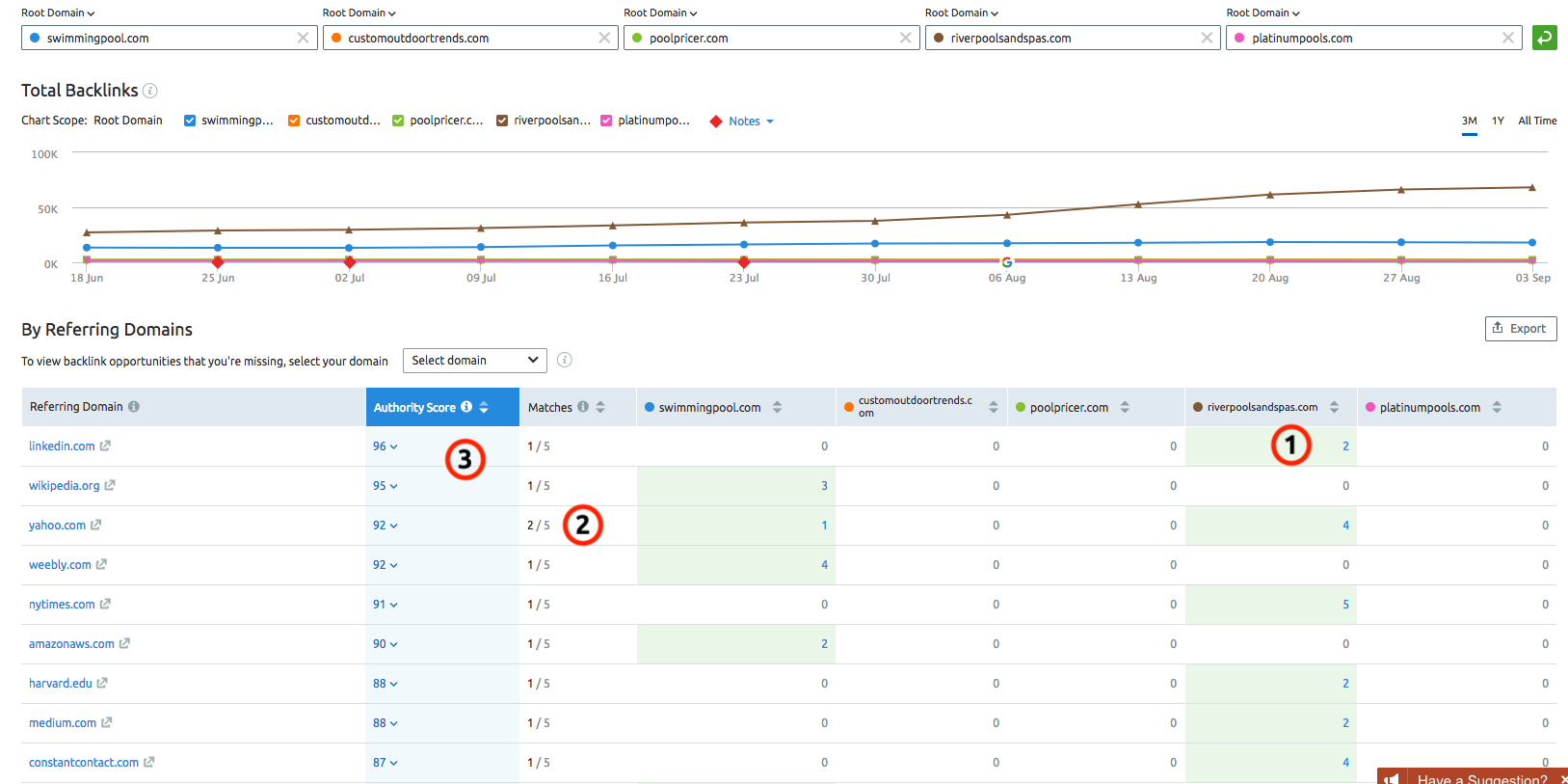Click weebly.com's swimmingpool.com backlink count 4
The height and width of the screenshot is (784, 1568).
click(824, 565)
